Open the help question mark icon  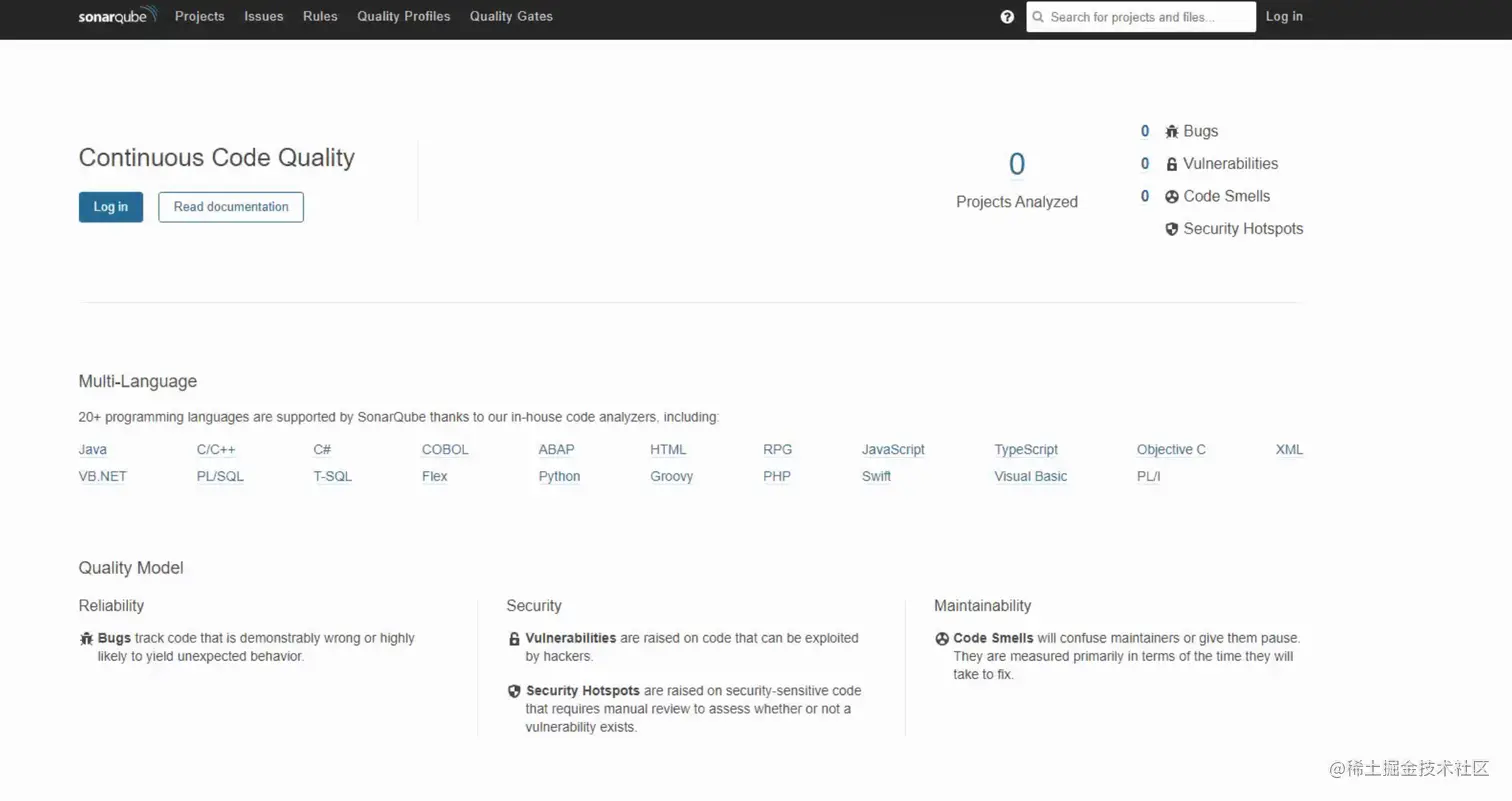coord(1007,16)
